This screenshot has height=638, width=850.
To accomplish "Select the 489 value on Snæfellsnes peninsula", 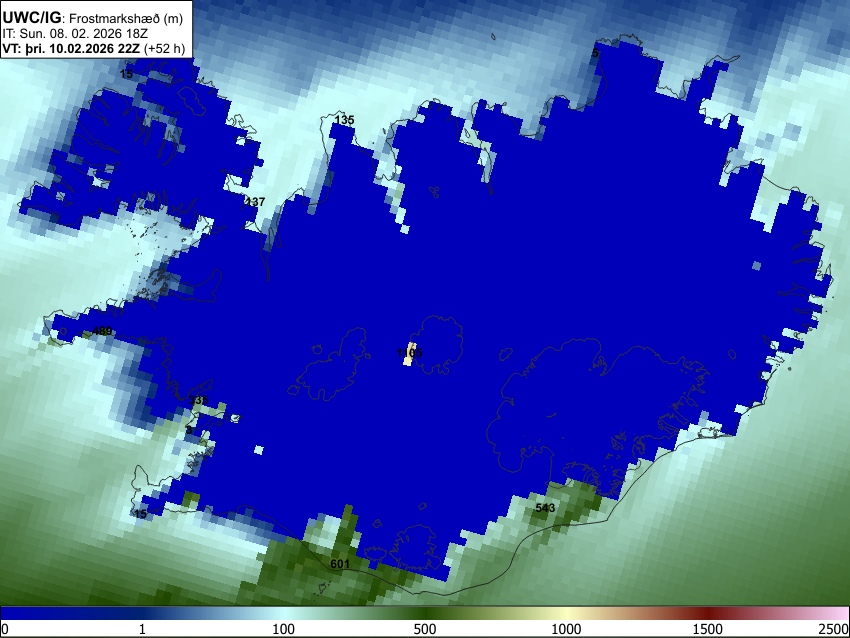I will tap(102, 331).
